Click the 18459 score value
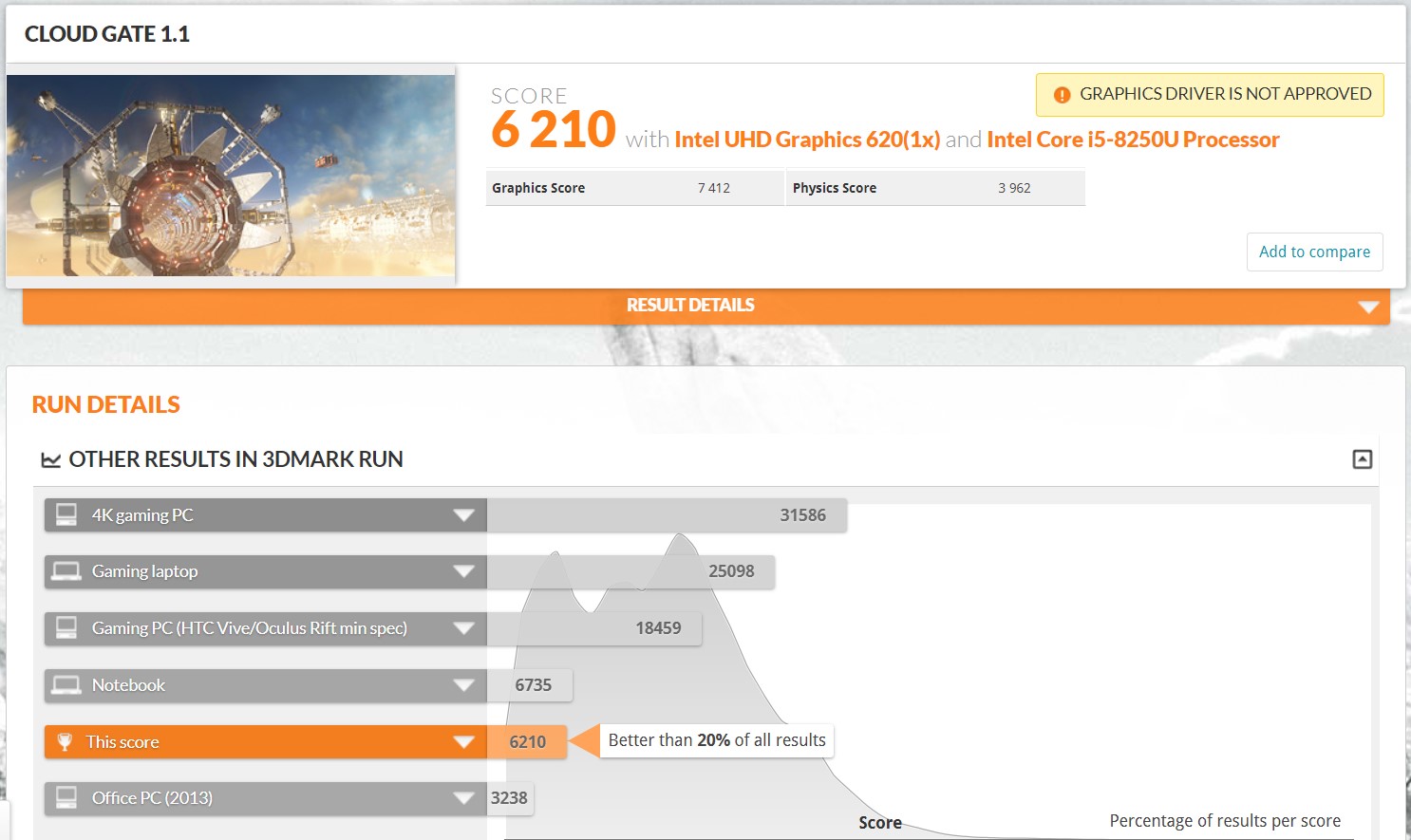The width and height of the screenshot is (1411, 840). pyautogui.click(x=658, y=628)
